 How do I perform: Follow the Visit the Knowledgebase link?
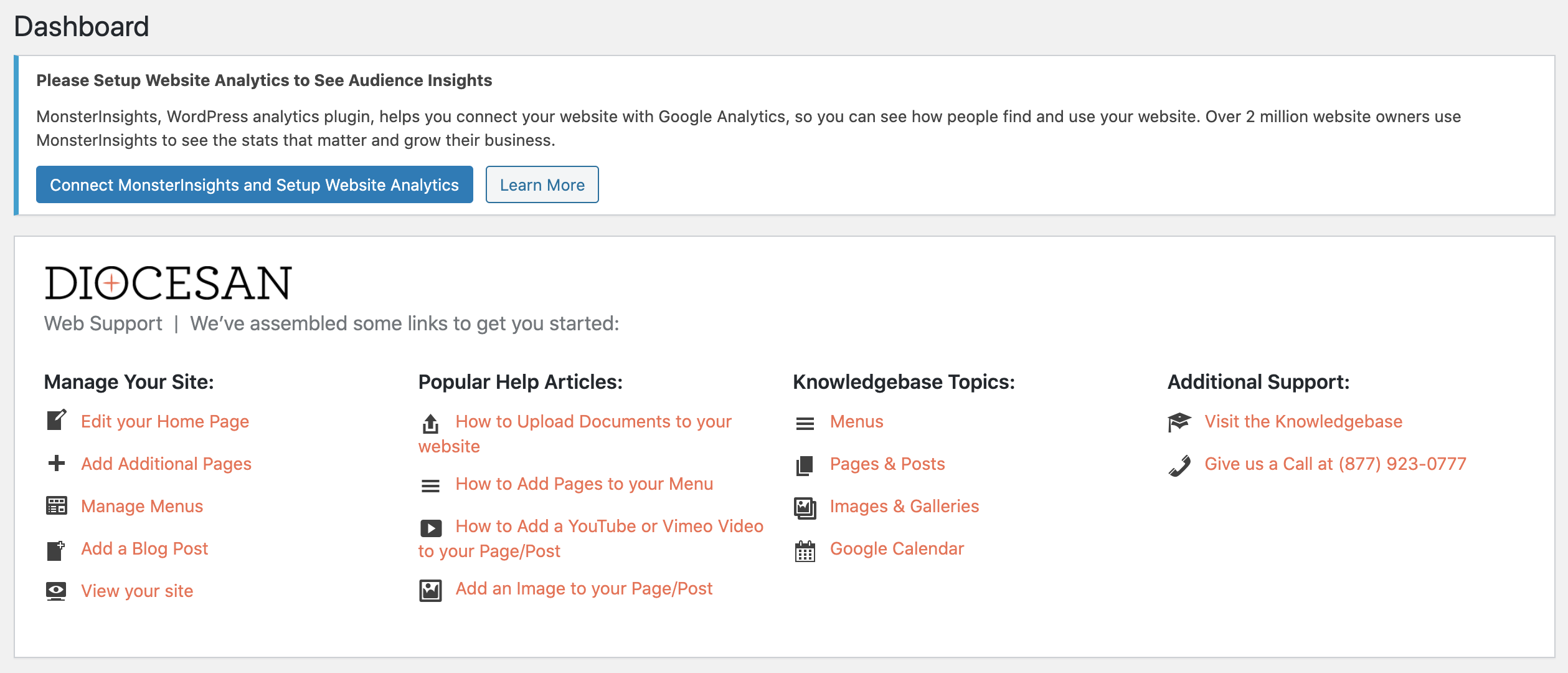[x=1303, y=421]
